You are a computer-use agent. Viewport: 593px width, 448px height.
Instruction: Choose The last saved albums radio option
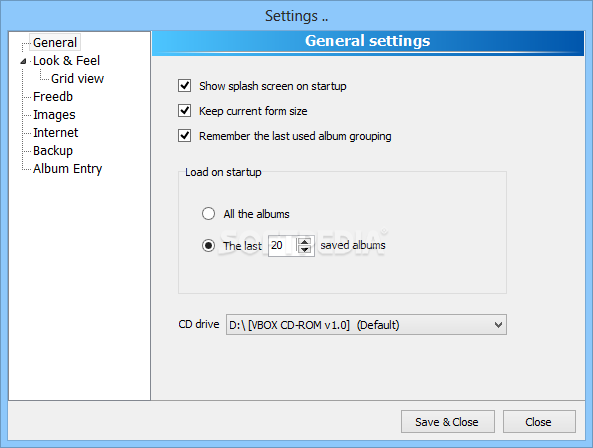[x=208, y=245]
